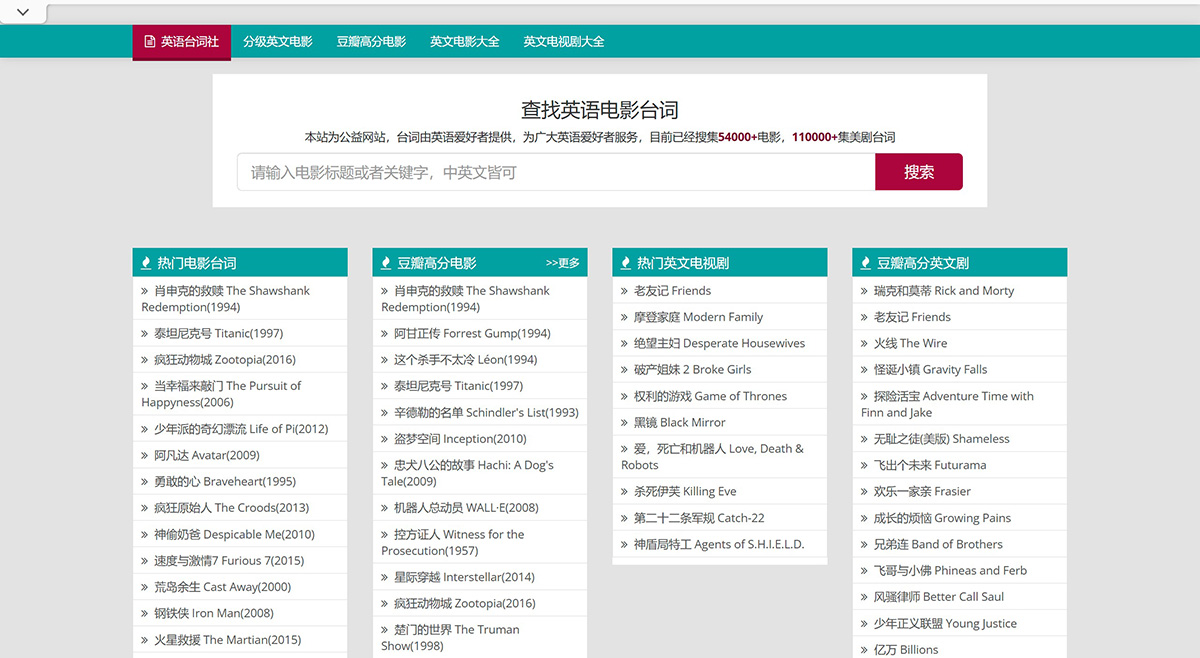1200x658 pixels.
Task: Switch to the 英文电视剧大全 section
Action: (x=562, y=42)
